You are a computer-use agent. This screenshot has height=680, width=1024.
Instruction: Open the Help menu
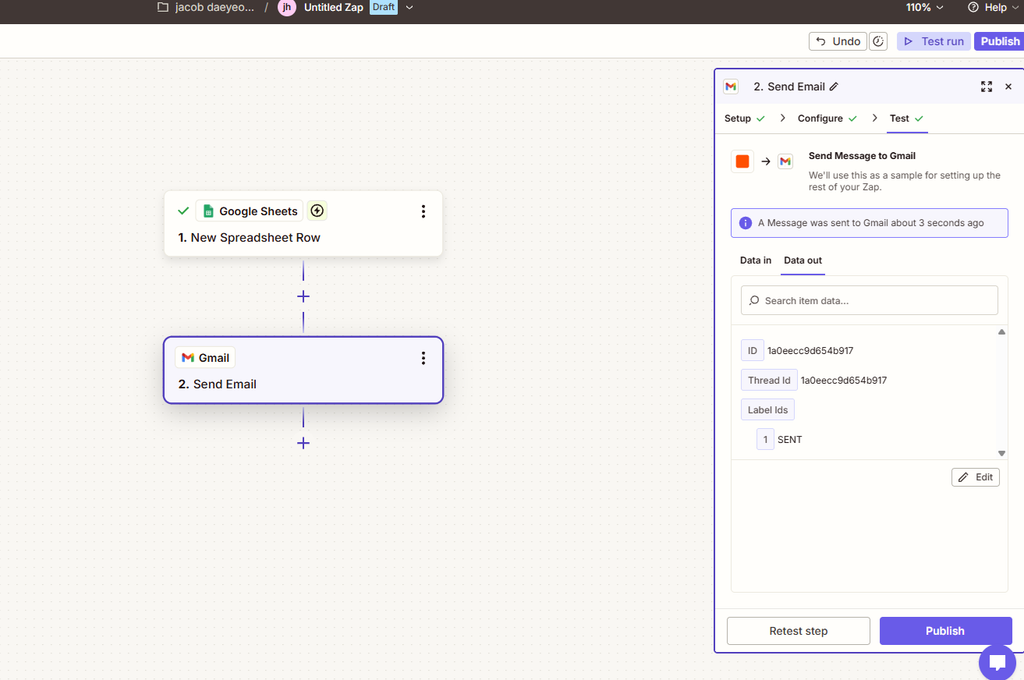click(993, 7)
